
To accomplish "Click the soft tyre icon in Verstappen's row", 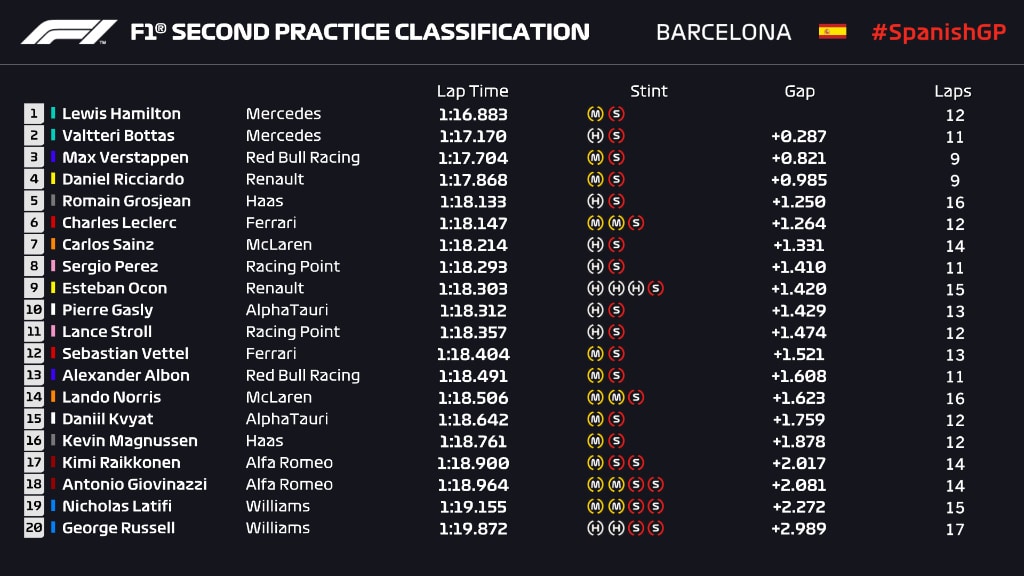I will 616,158.
